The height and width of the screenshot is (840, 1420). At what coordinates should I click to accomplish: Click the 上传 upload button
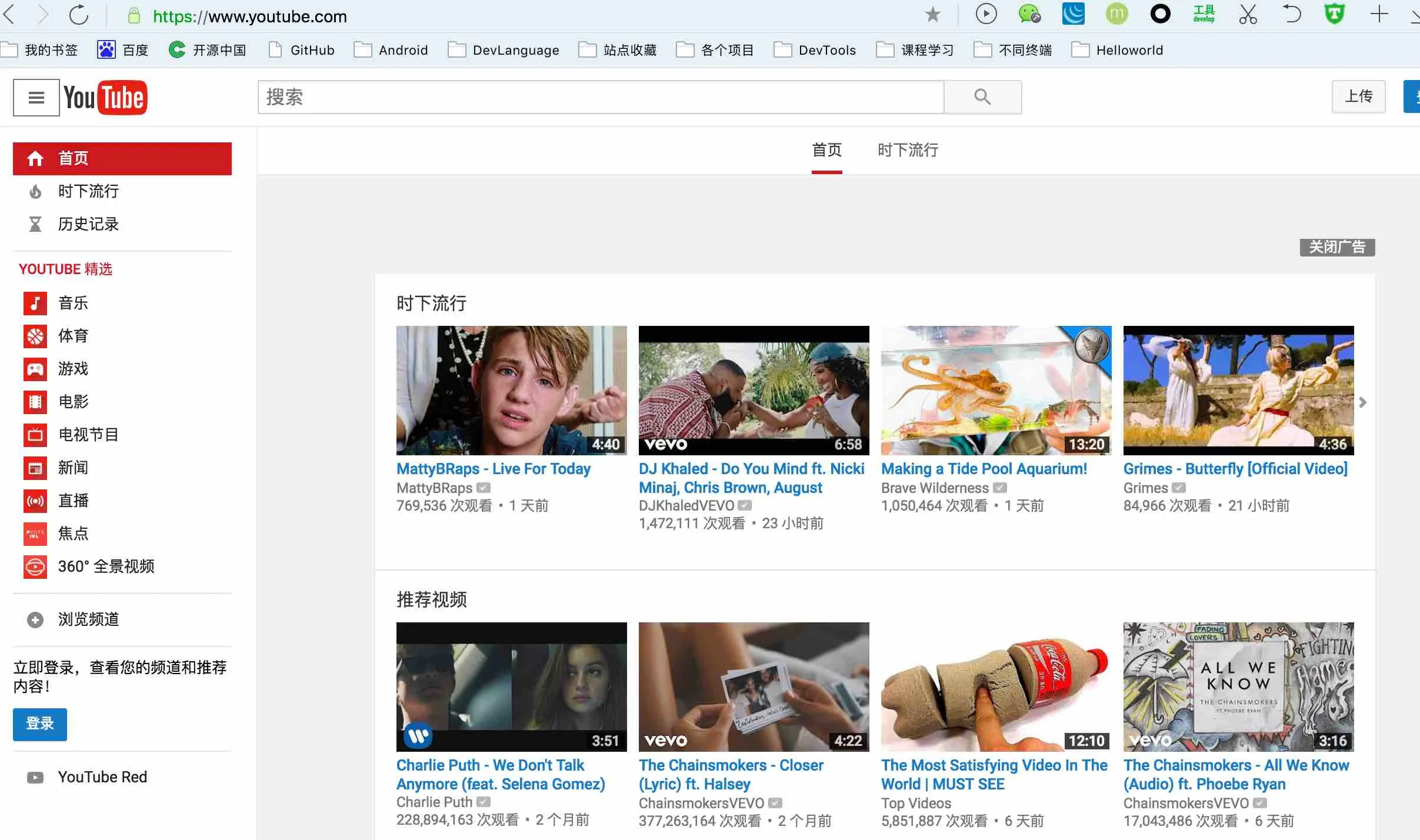[1358, 96]
